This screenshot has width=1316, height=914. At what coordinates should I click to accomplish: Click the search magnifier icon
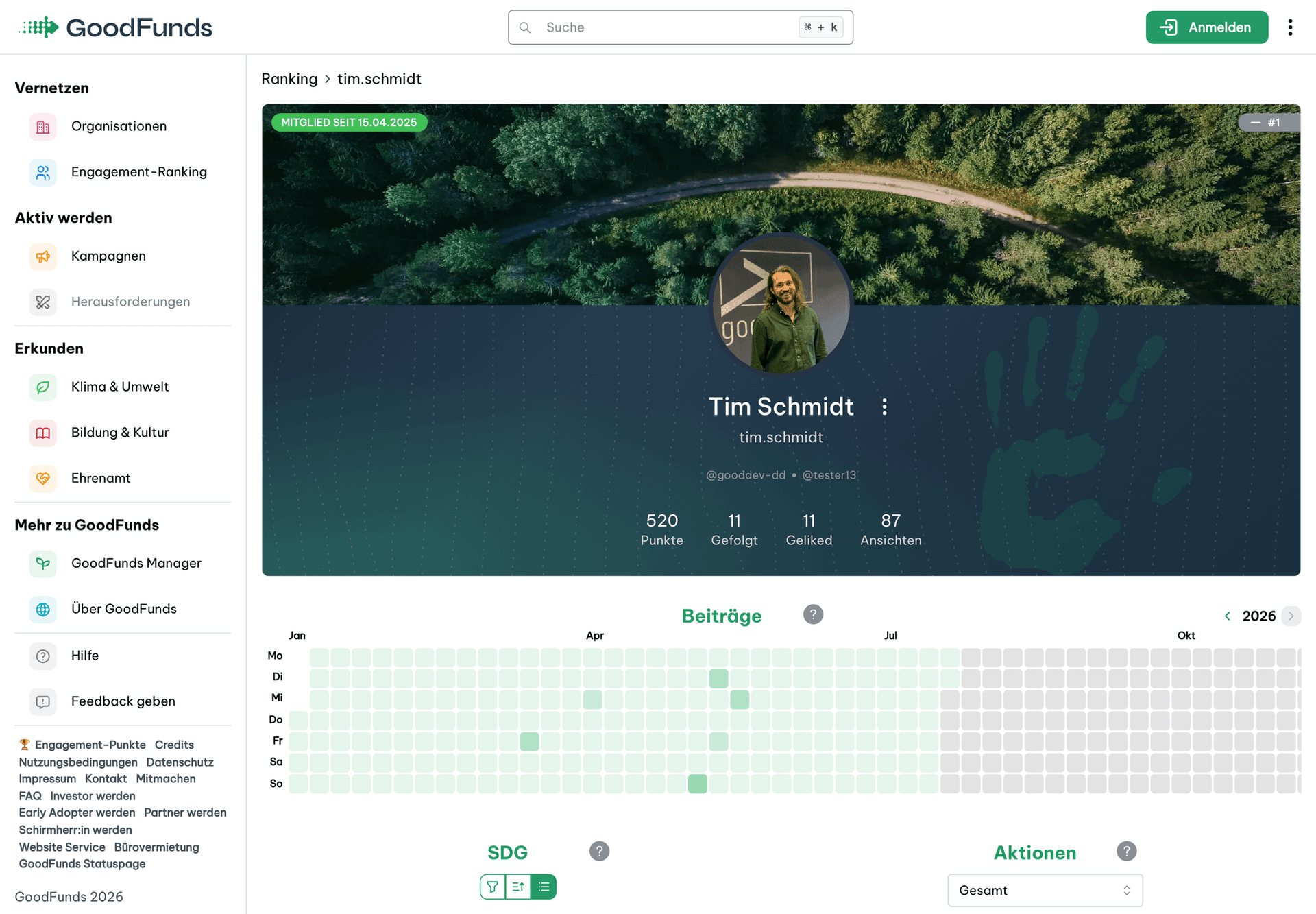point(525,27)
